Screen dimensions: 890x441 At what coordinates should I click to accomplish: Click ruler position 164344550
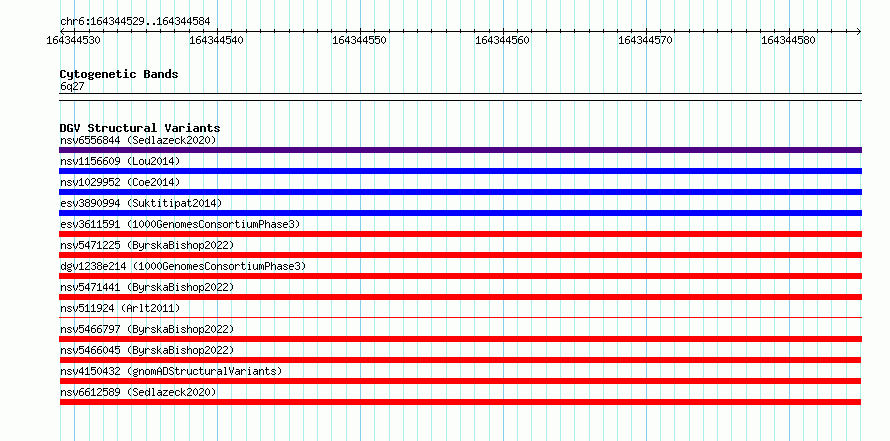tap(359, 40)
